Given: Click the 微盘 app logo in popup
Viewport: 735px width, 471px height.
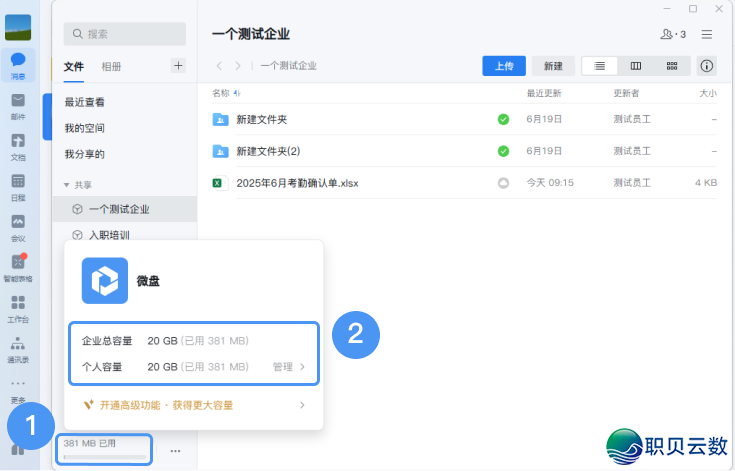Looking at the screenshot, I should 105,280.
